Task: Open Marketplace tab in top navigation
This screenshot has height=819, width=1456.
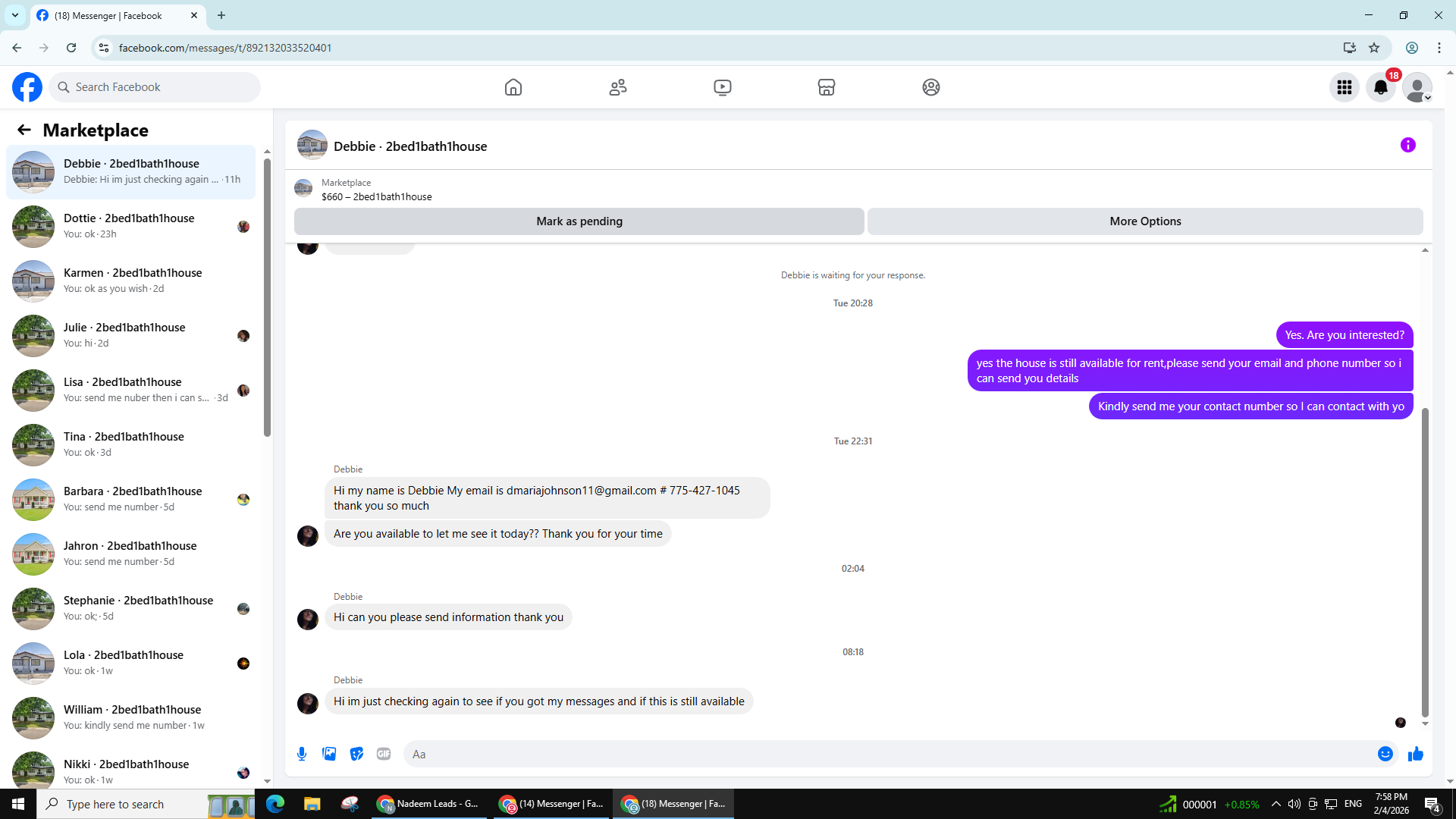Action: [827, 87]
